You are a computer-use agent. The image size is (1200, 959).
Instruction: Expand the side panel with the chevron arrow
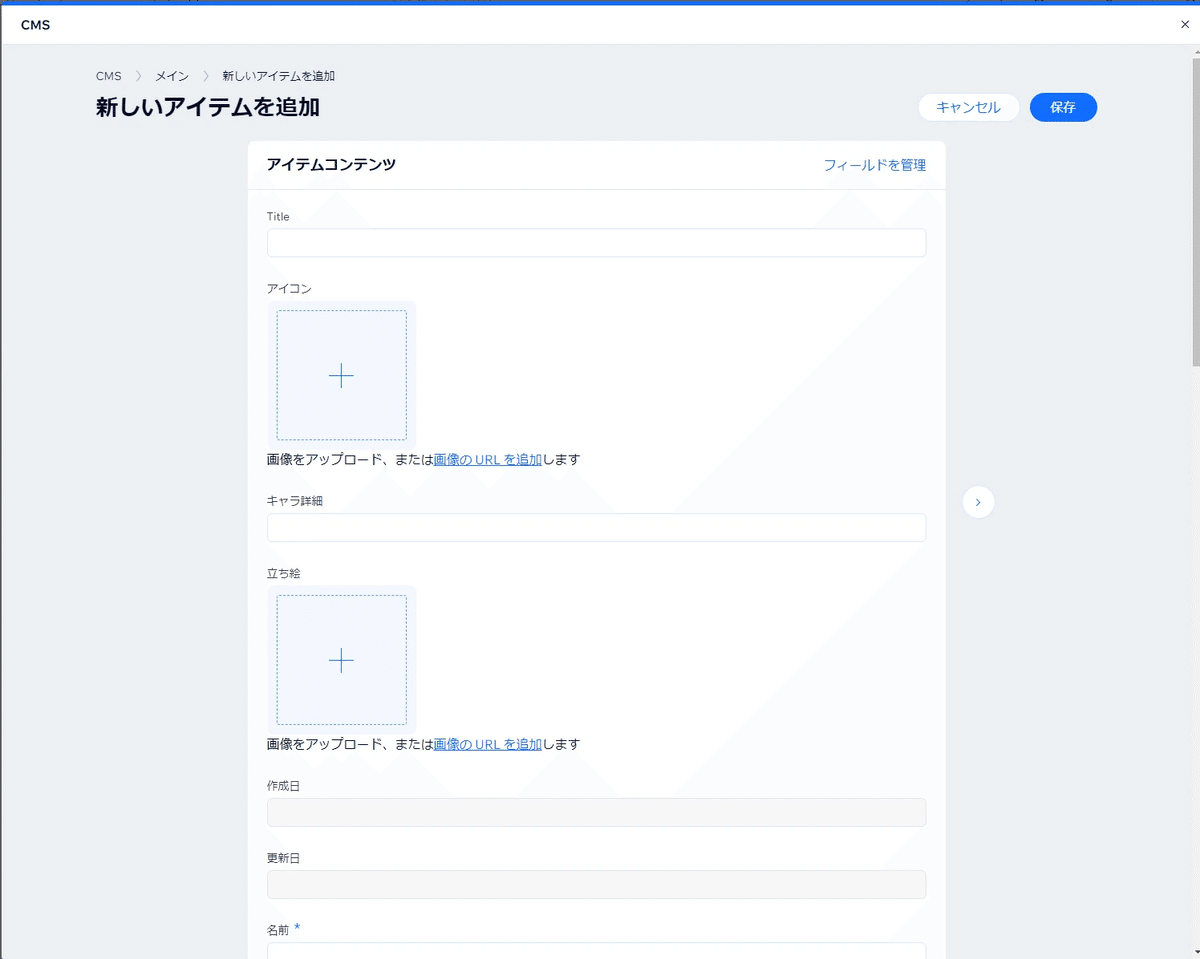(x=978, y=502)
